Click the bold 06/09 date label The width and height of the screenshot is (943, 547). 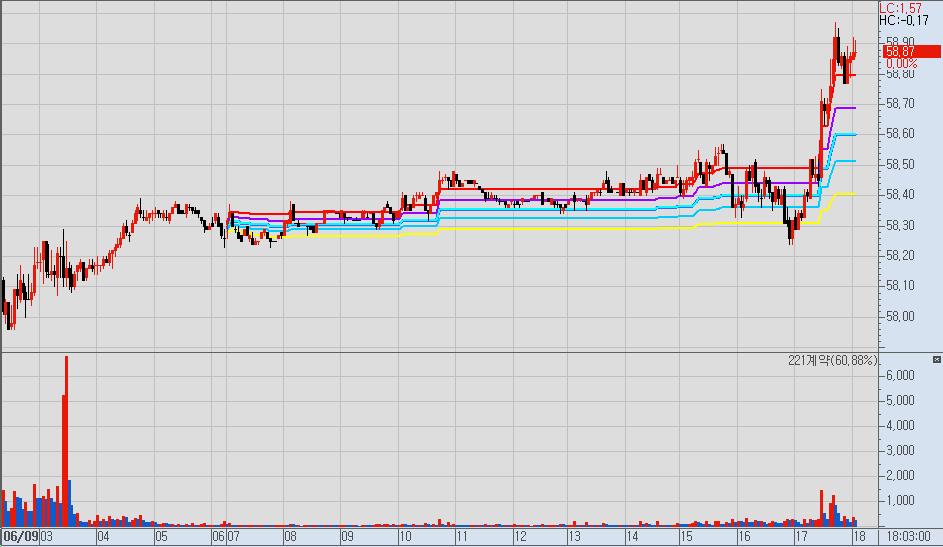point(20,537)
